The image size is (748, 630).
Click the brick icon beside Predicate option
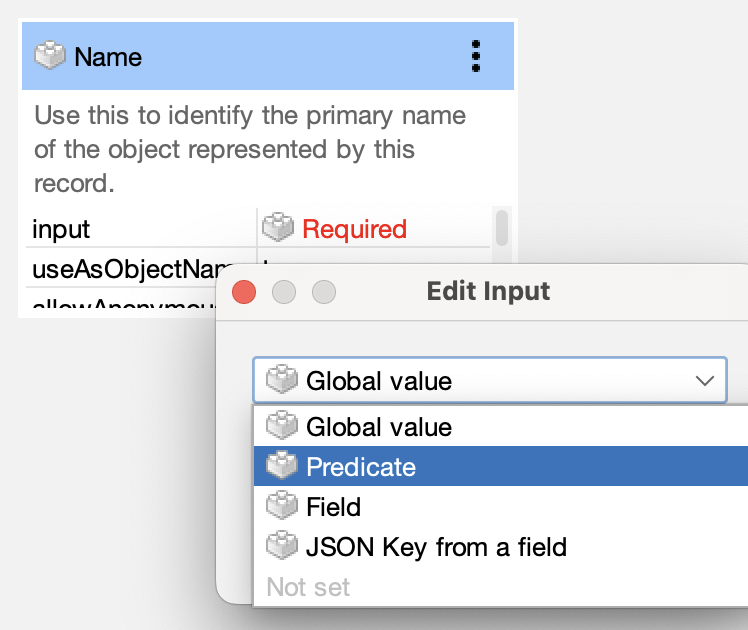[x=282, y=465]
